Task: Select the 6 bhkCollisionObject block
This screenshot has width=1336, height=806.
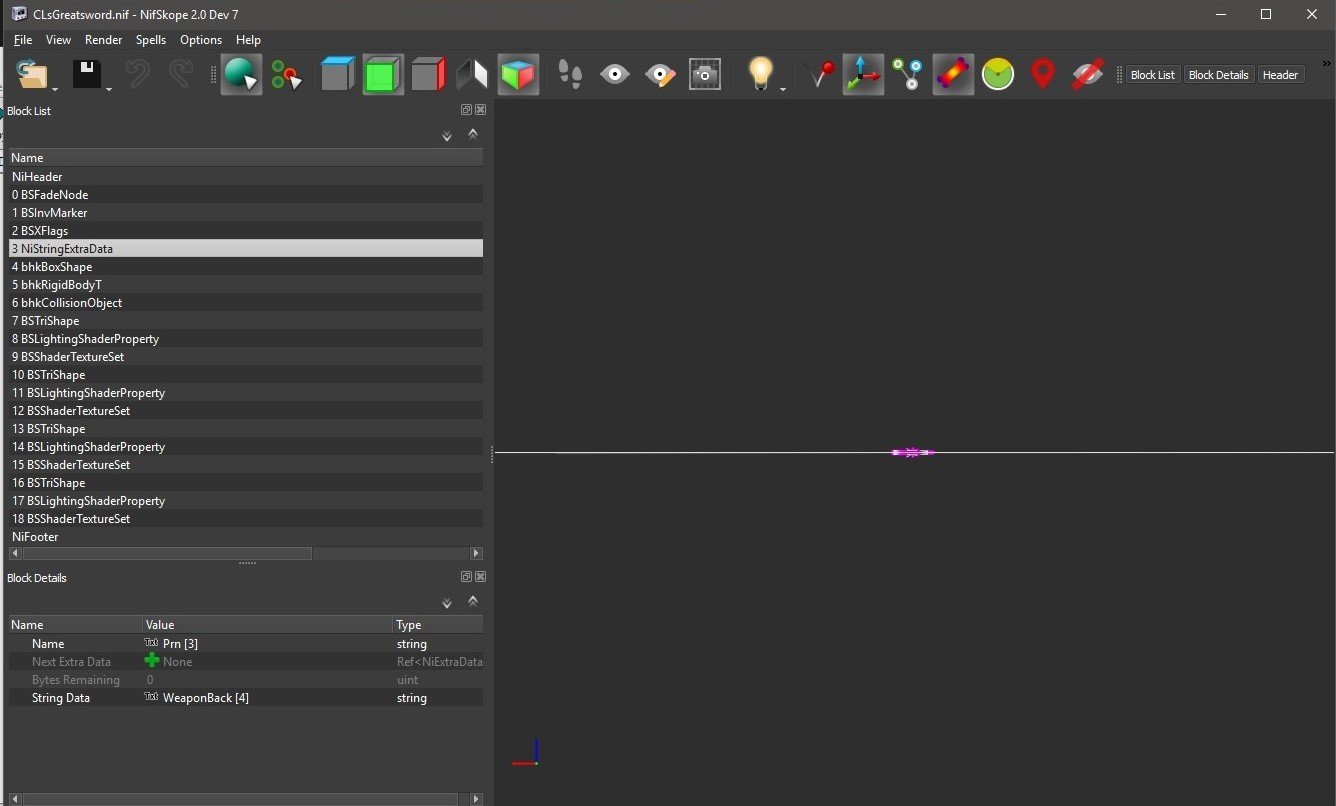Action: pyautogui.click(x=246, y=303)
